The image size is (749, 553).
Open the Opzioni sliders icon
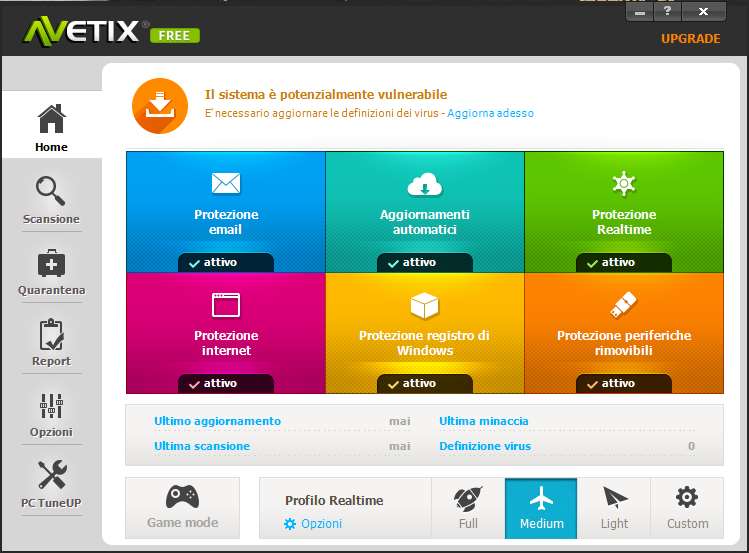coord(51,406)
